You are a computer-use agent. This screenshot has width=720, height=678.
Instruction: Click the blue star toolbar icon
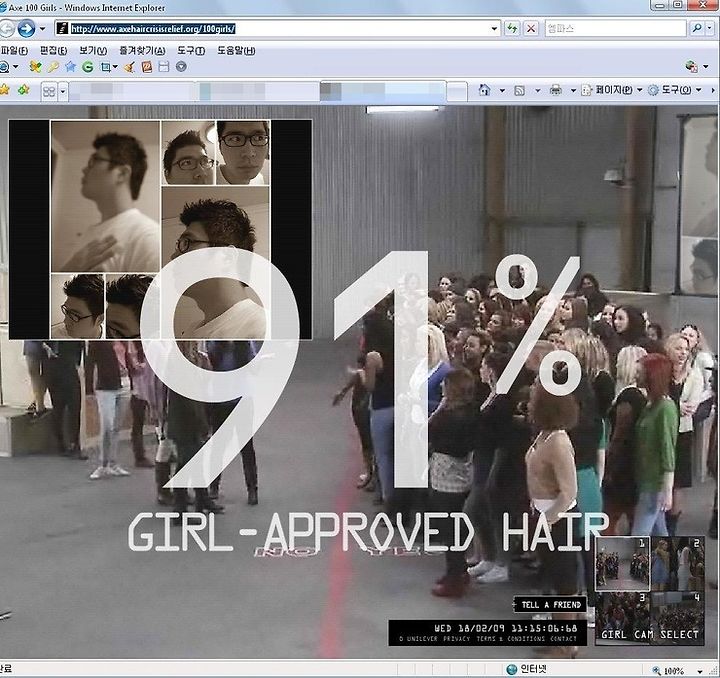click(70, 67)
